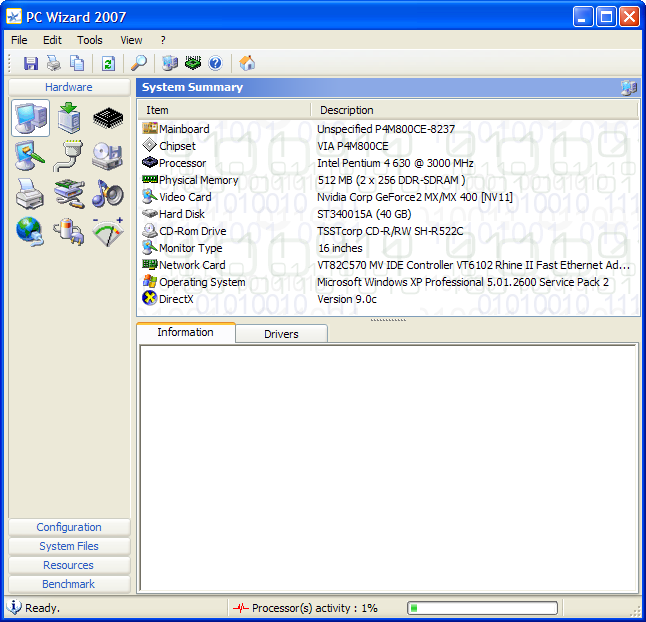Select the Physical Memory row
646x622 pixels.
tap(388, 180)
